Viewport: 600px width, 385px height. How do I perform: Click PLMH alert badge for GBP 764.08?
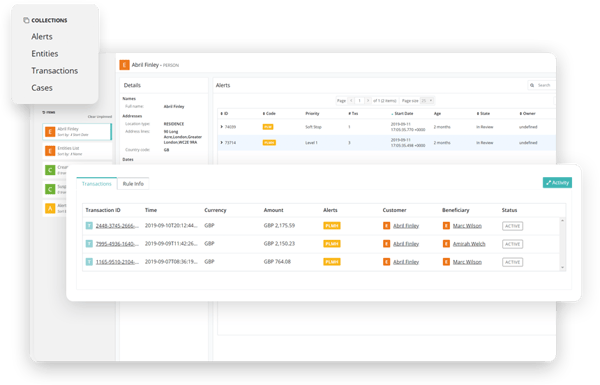pyautogui.click(x=332, y=262)
